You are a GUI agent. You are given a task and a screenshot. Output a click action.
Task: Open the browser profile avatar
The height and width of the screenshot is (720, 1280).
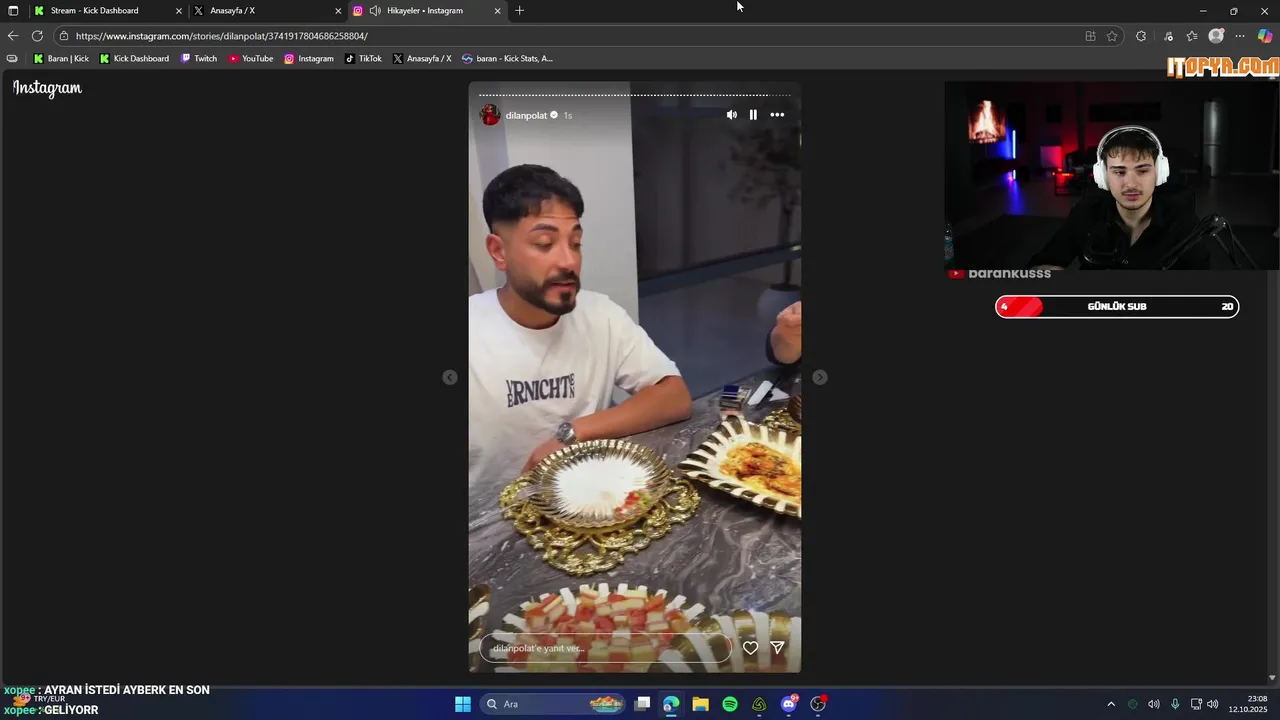point(1216,36)
